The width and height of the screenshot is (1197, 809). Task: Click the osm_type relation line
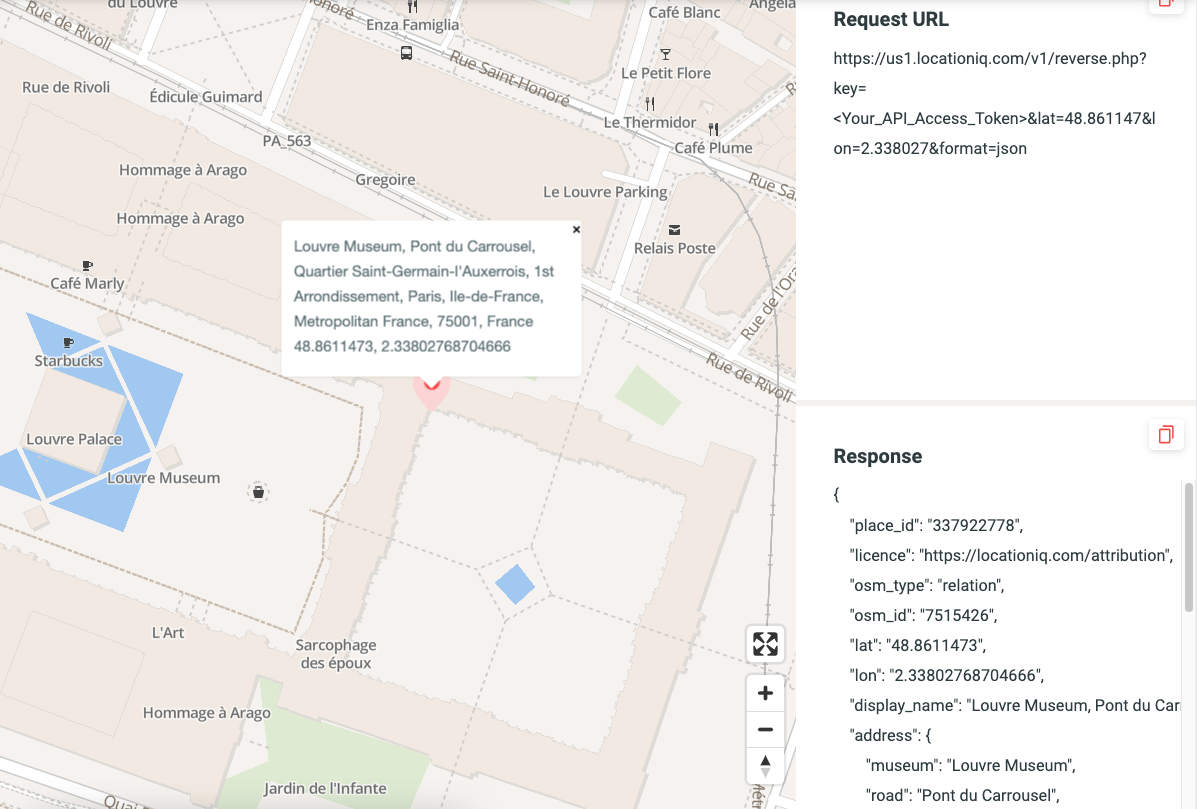(x=927, y=585)
